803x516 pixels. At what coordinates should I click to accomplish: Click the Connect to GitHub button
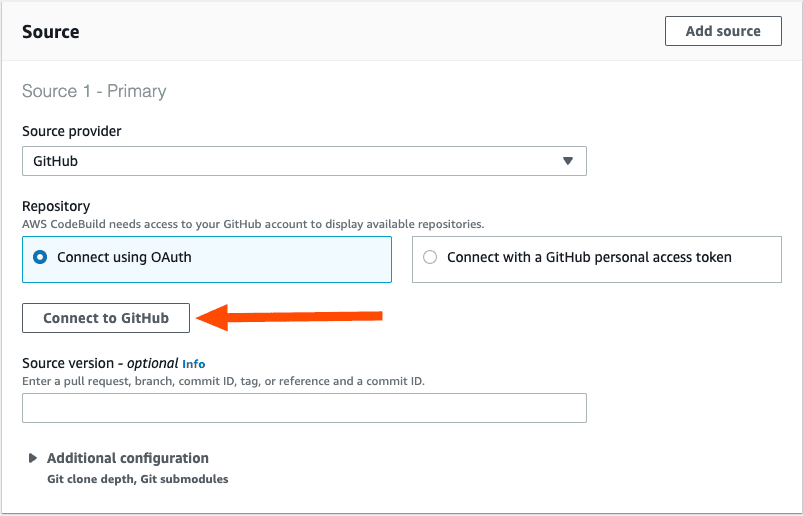(106, 318)
